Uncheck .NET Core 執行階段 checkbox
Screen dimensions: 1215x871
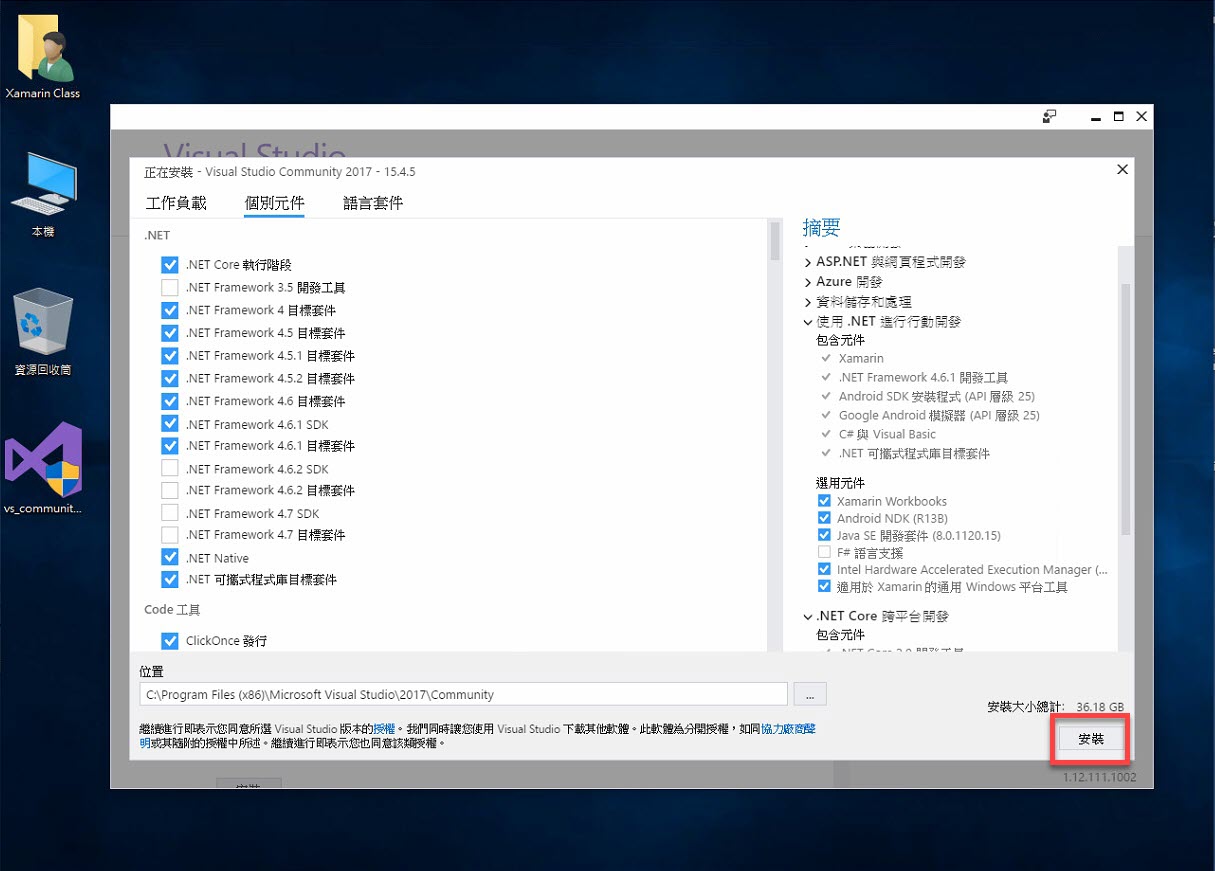[169, 265]
